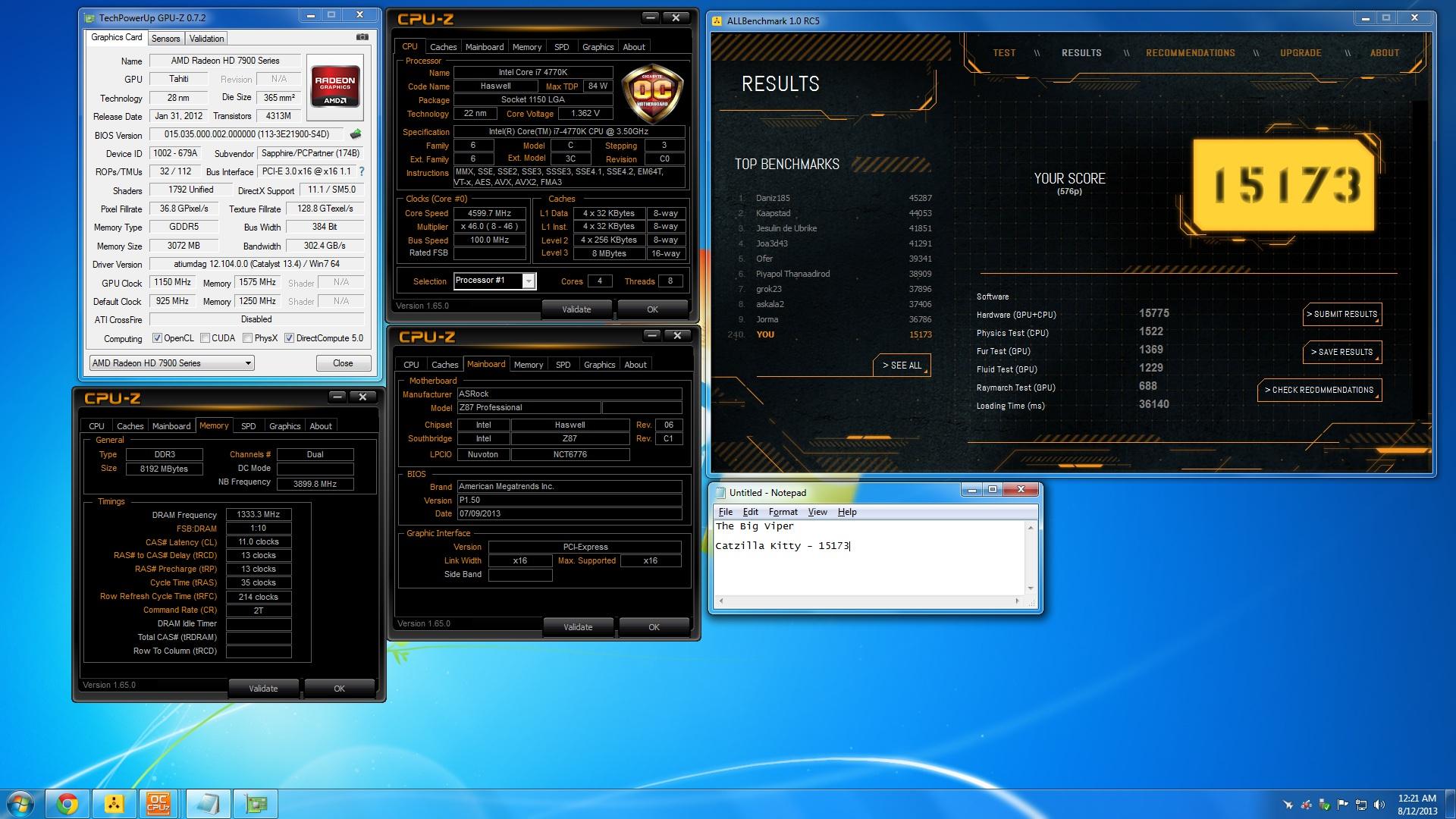Click the Notepad vertical scrollbar up arrow
The height and width of the screenshot is (819, 1456).
click(1030, 528)
